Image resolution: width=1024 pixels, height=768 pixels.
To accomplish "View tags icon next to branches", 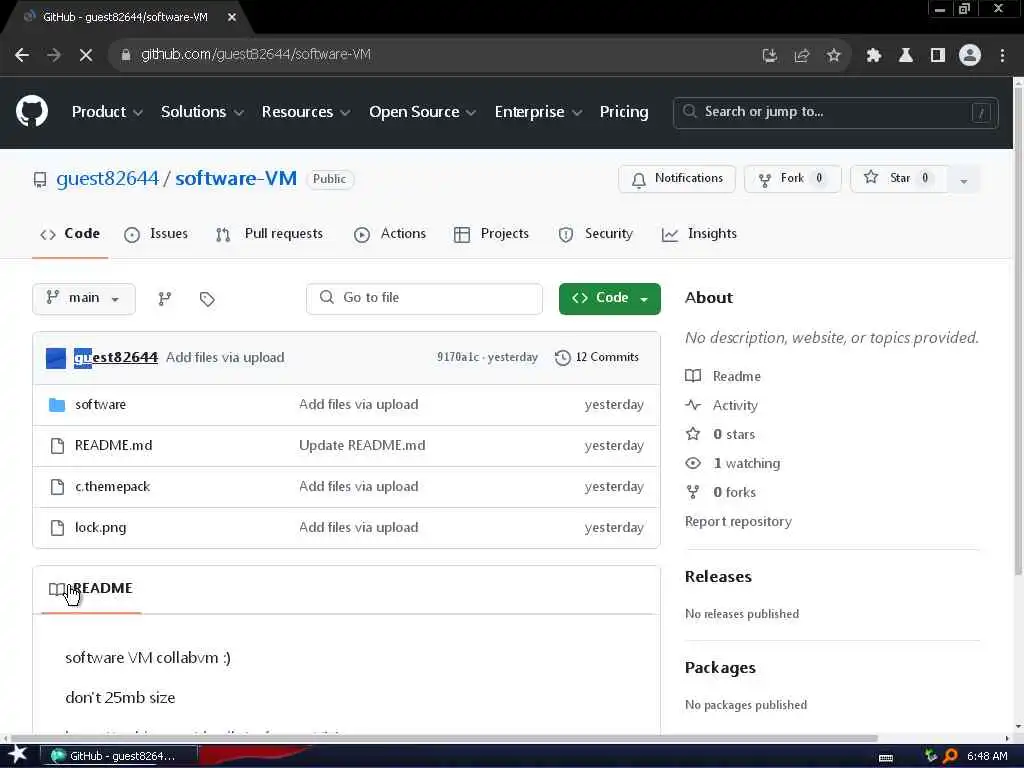I will (x=207, y=299).
